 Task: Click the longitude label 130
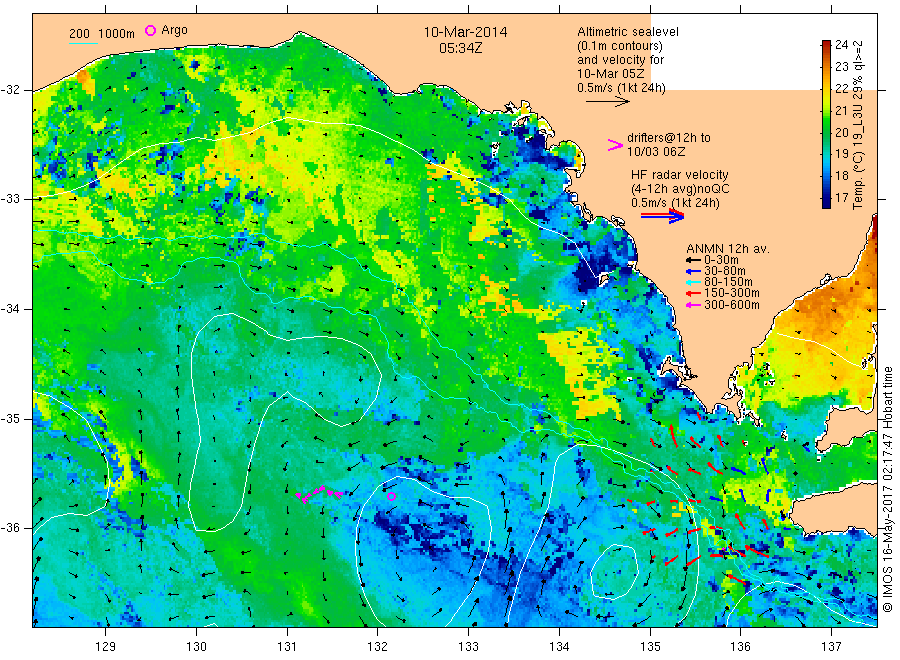coord(196,647)
